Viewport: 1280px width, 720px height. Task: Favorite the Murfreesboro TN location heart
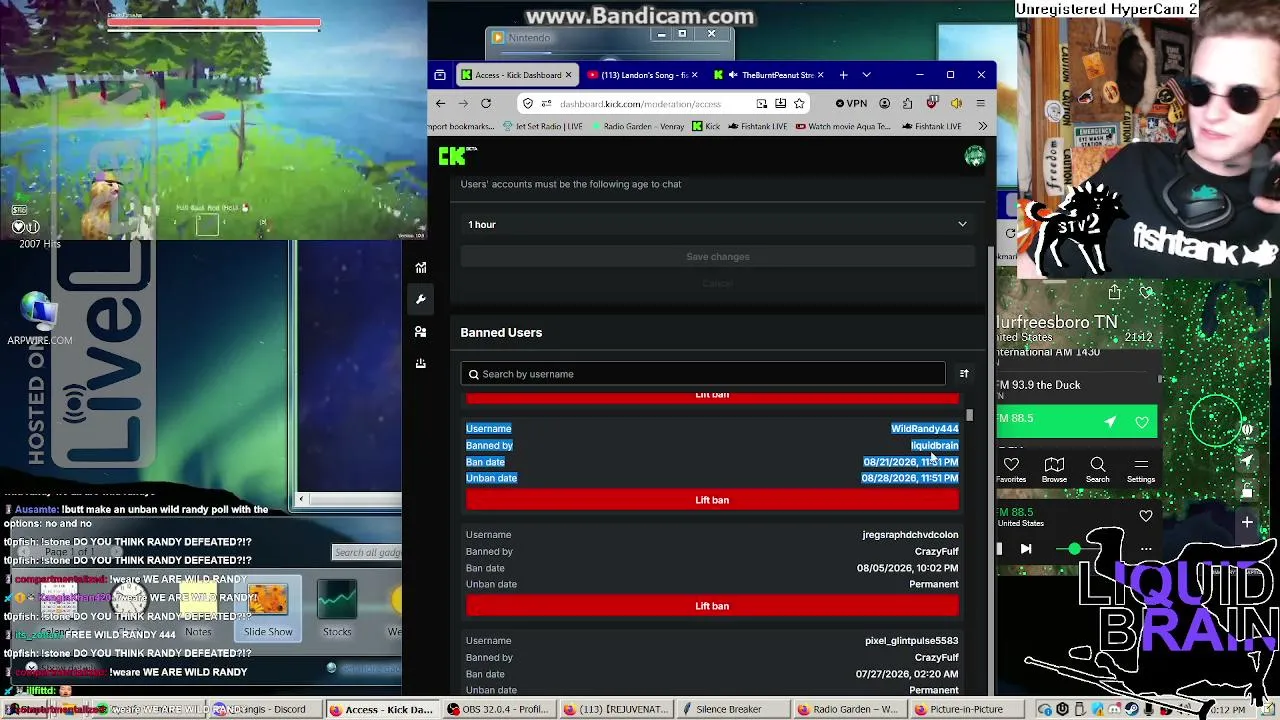click(x=1147, y=292)
